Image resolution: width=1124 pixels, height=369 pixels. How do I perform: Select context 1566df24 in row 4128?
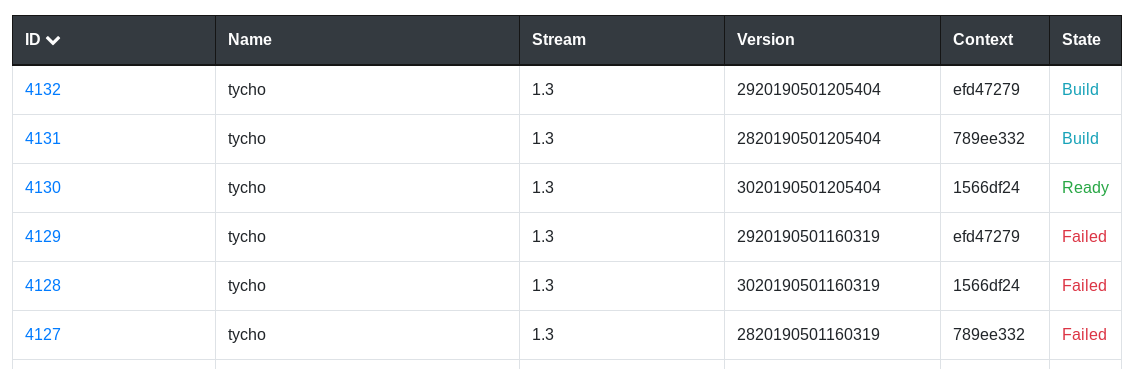pos(986,286)
